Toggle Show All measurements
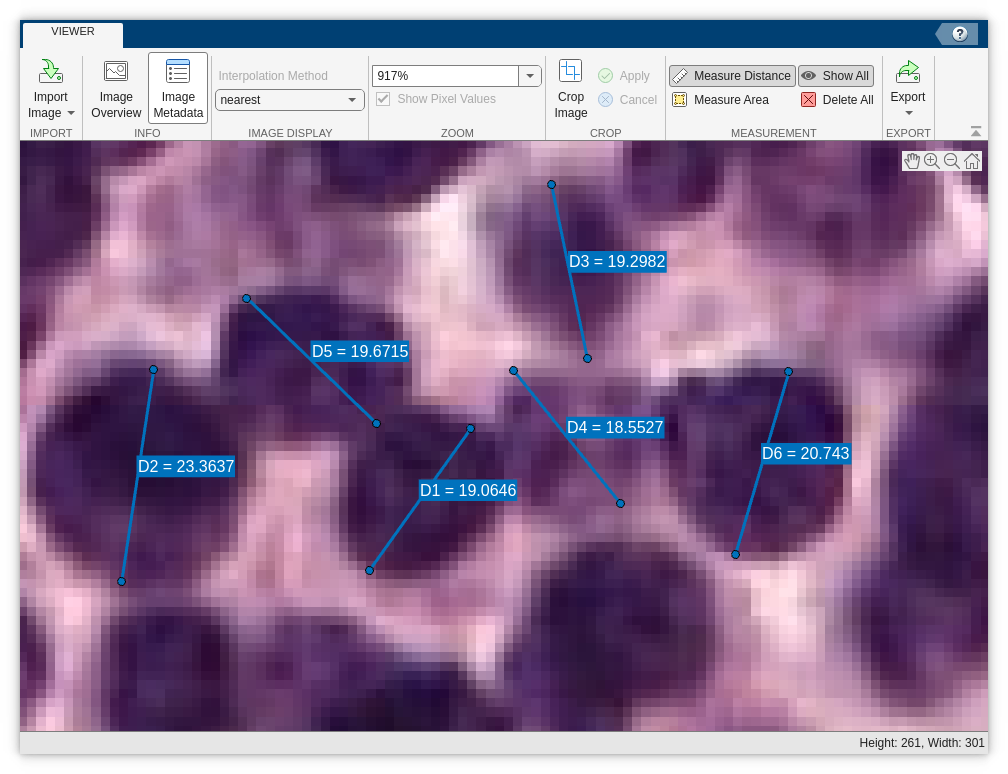Image resolution: width=1008 pixels, height=774 pixels. coord(836,75)
